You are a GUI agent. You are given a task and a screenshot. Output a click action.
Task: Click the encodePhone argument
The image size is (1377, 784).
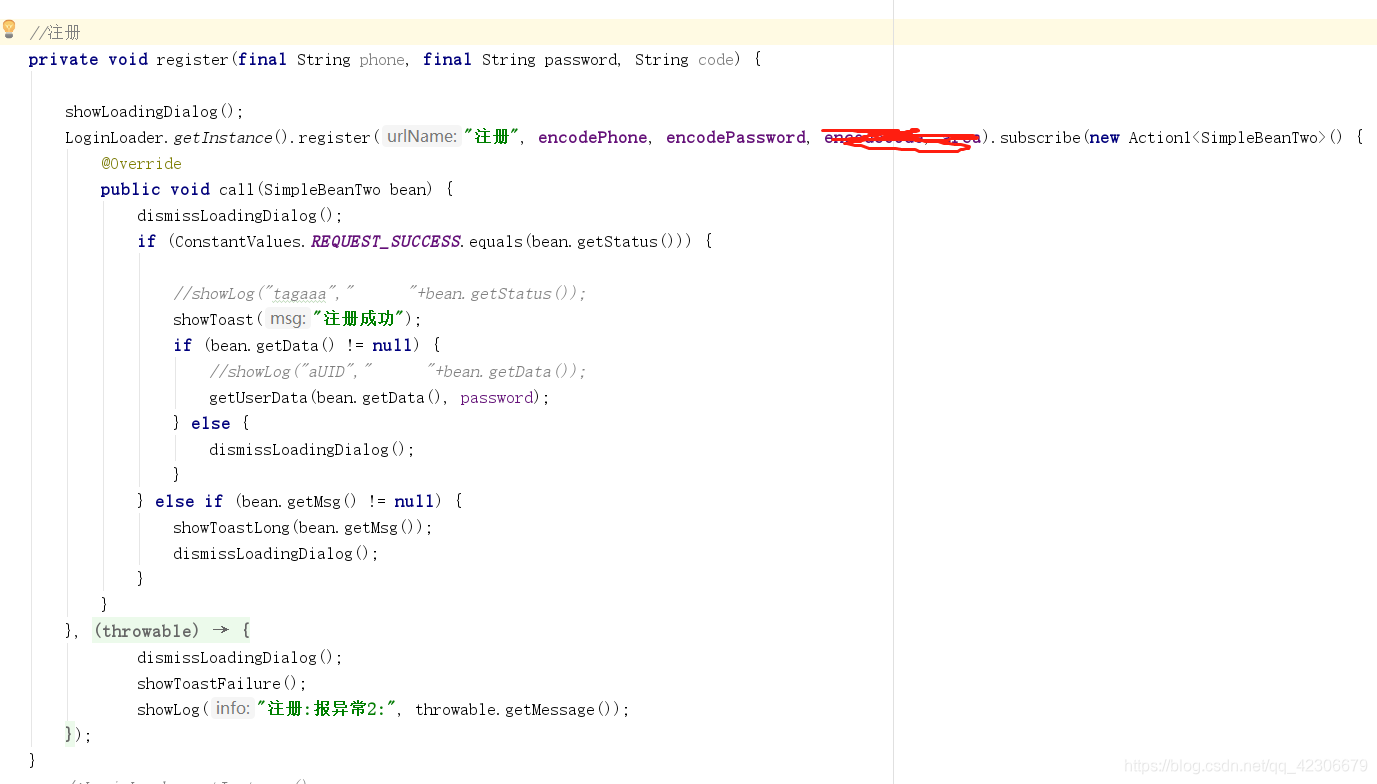point(592,138)
